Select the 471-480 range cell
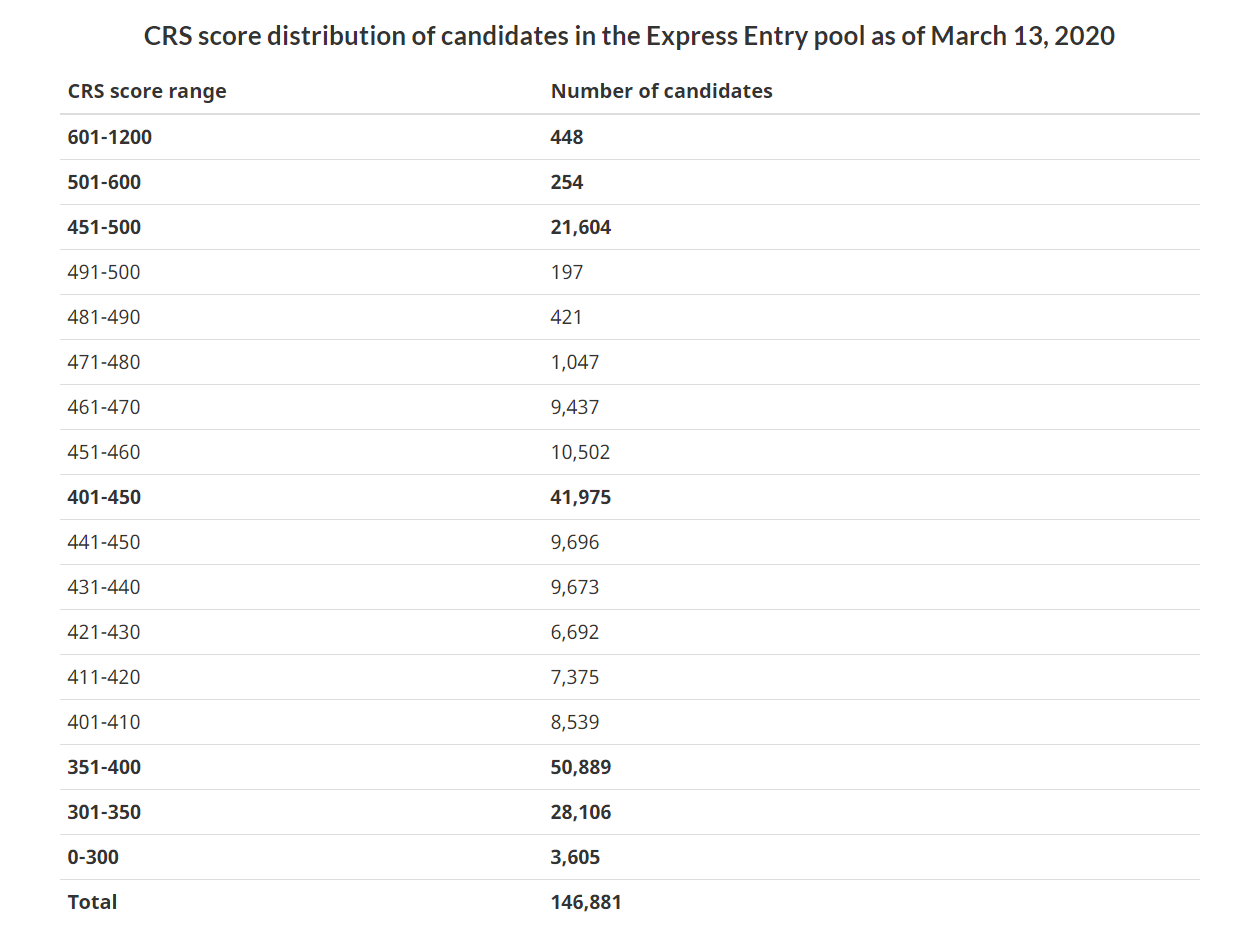 click(104, 362)
